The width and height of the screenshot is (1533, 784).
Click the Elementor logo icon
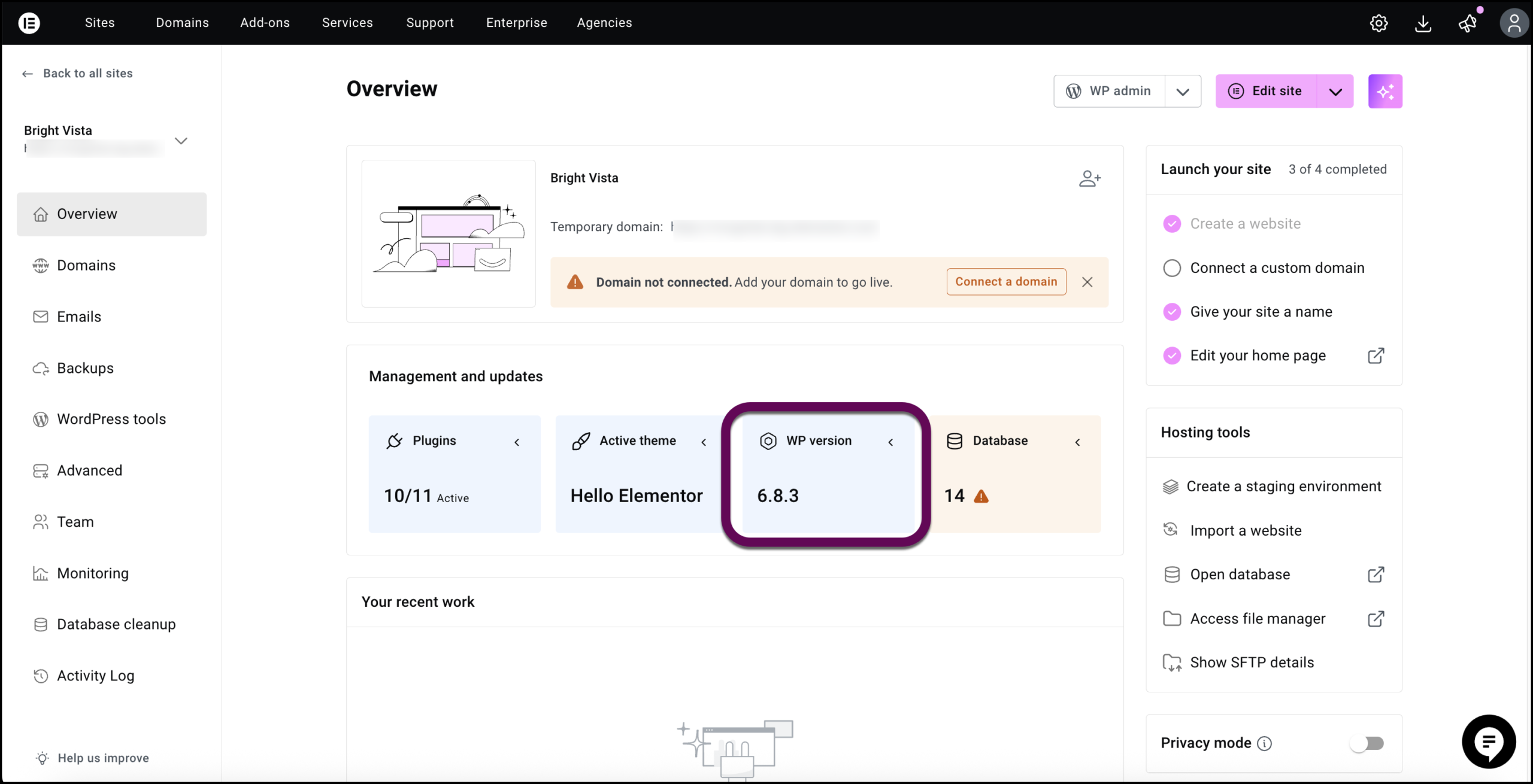click(29, 23)
